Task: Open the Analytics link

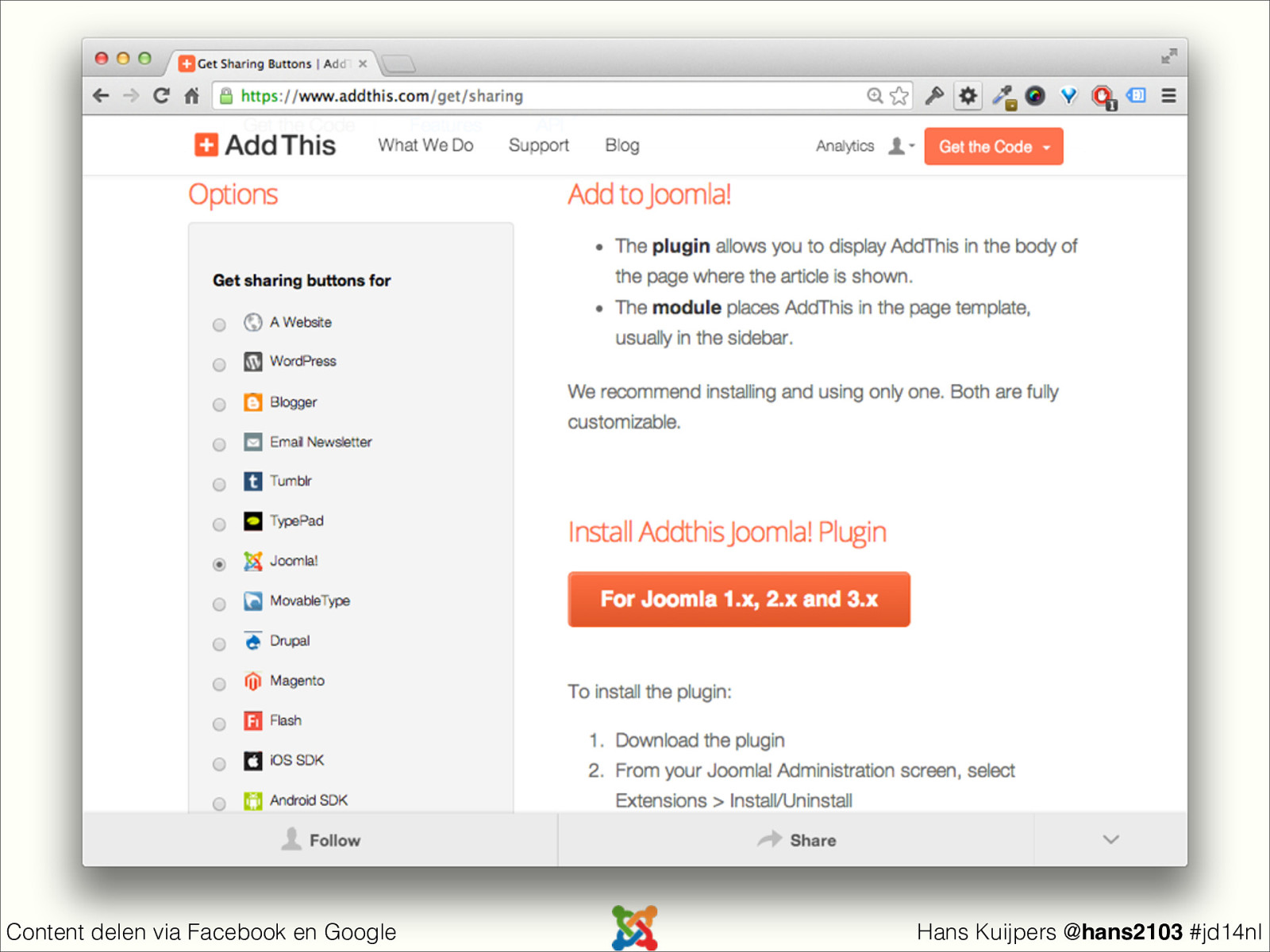Action: 845,146
